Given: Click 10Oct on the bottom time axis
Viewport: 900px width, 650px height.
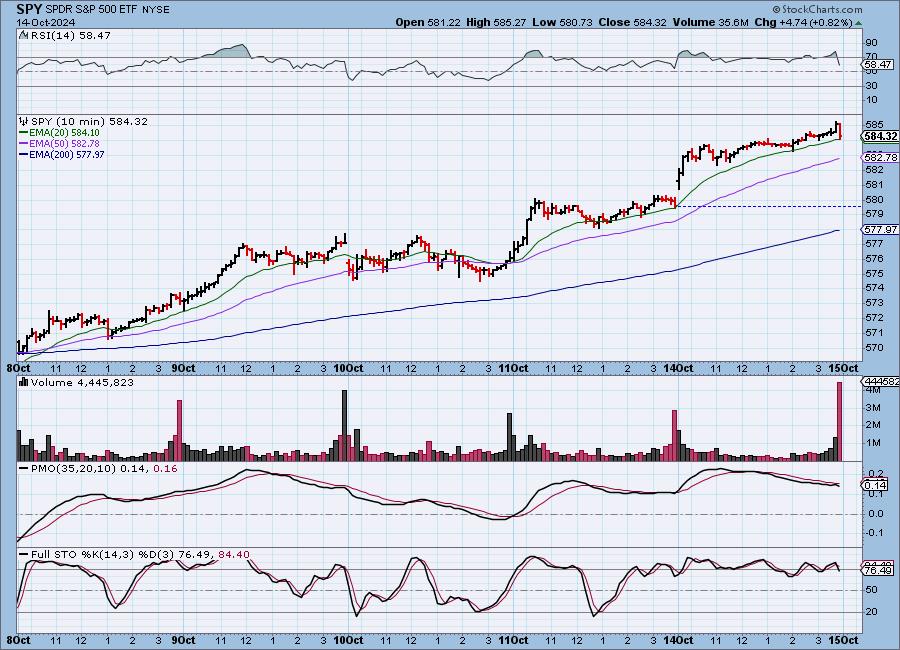Looking at the screenshot, I should point(348,640).
